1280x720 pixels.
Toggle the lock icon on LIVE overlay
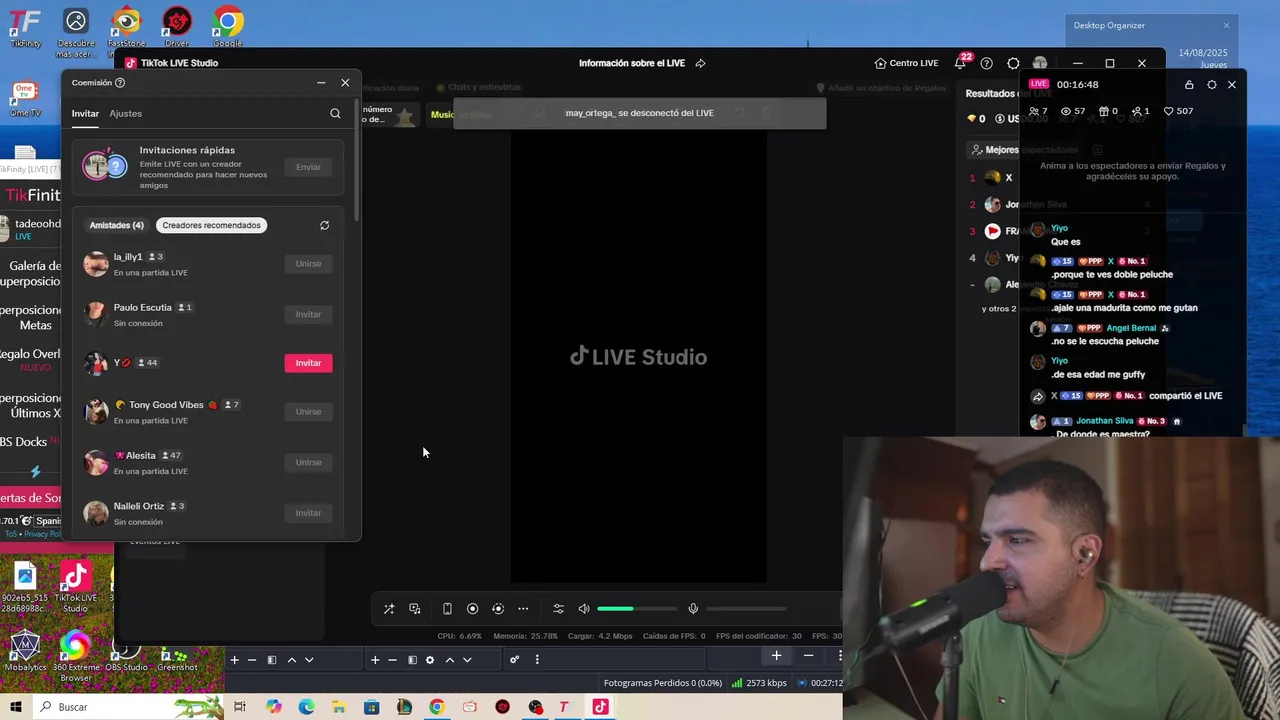pyautogui.click(x=1189, y=85)
